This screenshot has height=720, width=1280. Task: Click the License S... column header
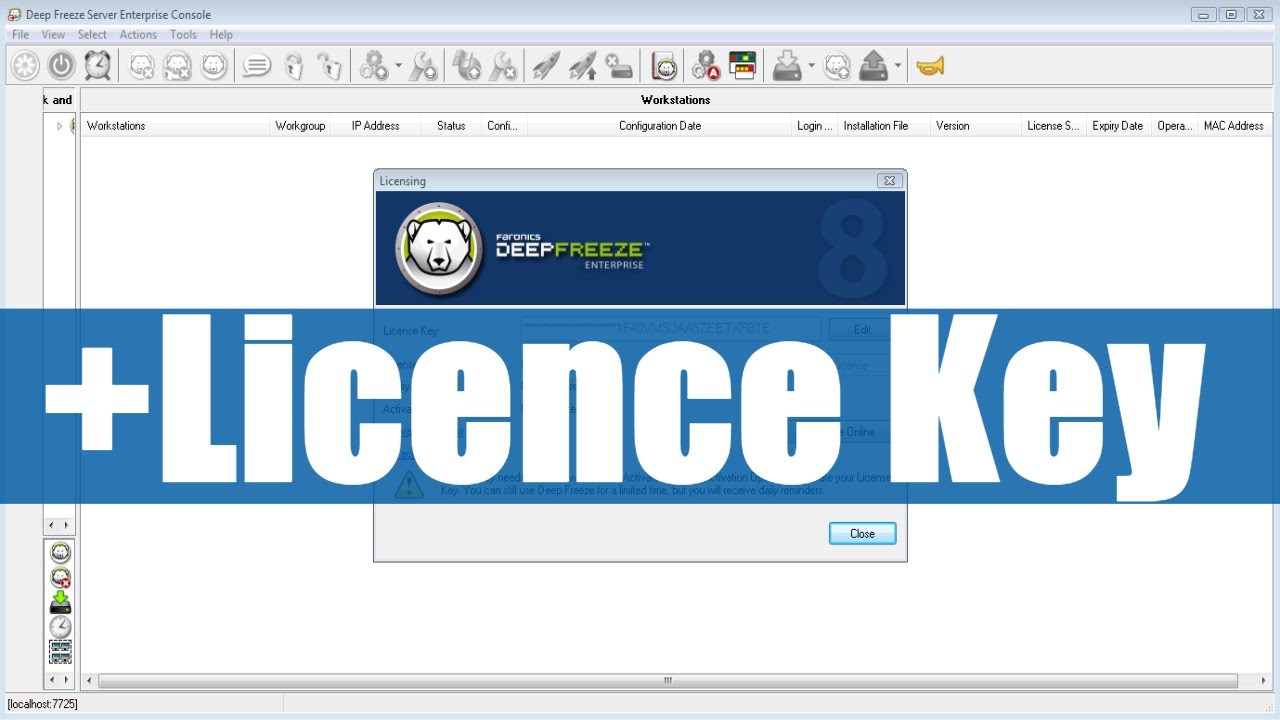[1054, 126]
